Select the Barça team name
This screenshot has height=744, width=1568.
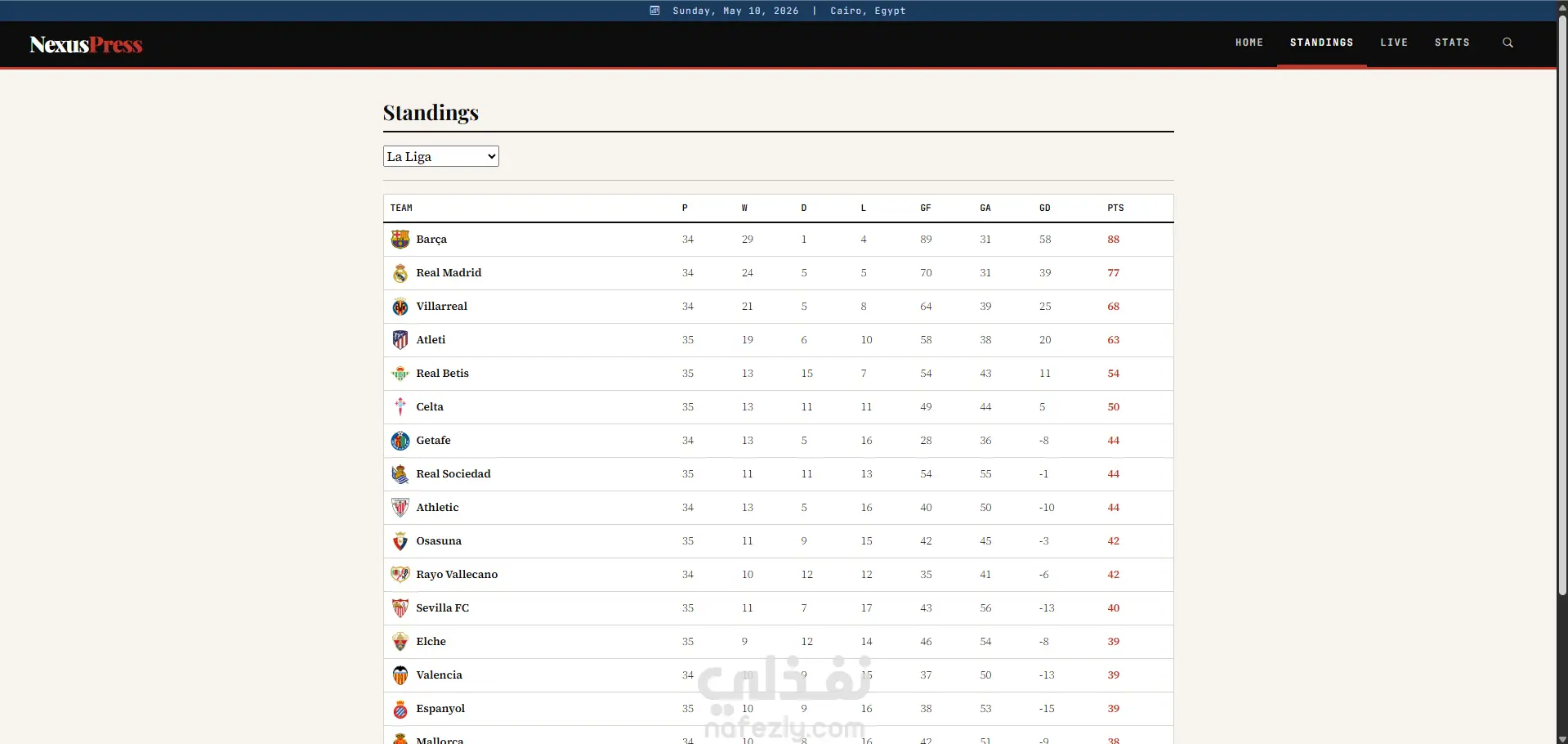click(x=431, y=240)
